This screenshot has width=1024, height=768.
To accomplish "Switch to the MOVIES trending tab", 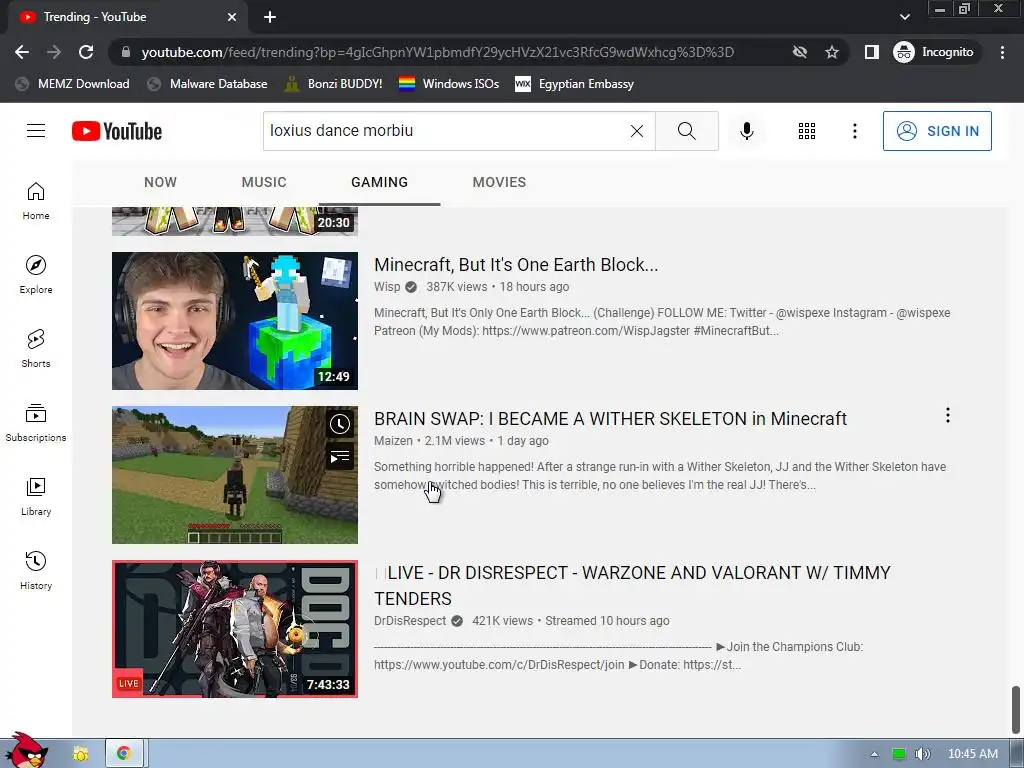I will coord(499,182).
